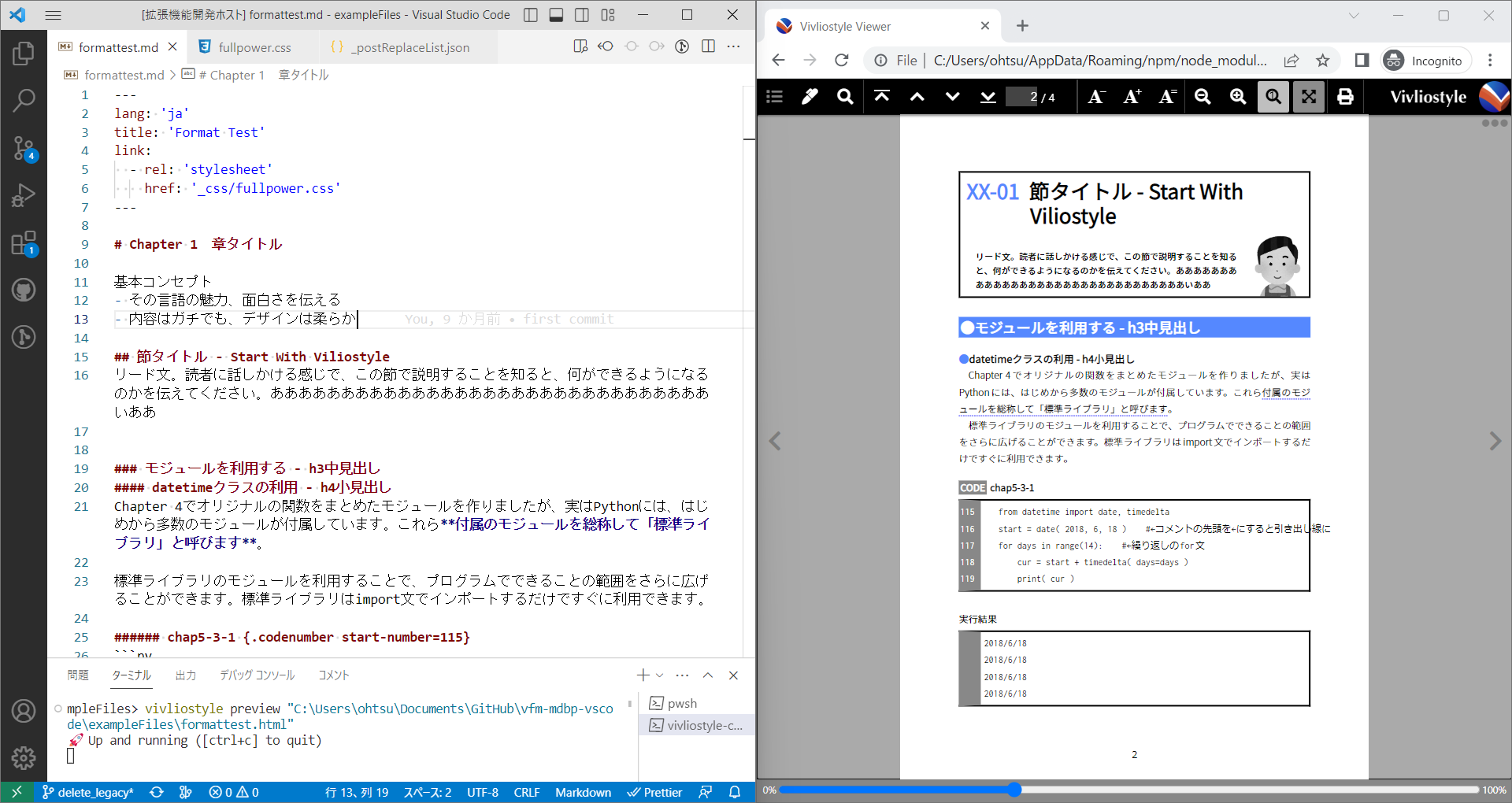Change the Markdown language mode

click(x=583, y=792)
